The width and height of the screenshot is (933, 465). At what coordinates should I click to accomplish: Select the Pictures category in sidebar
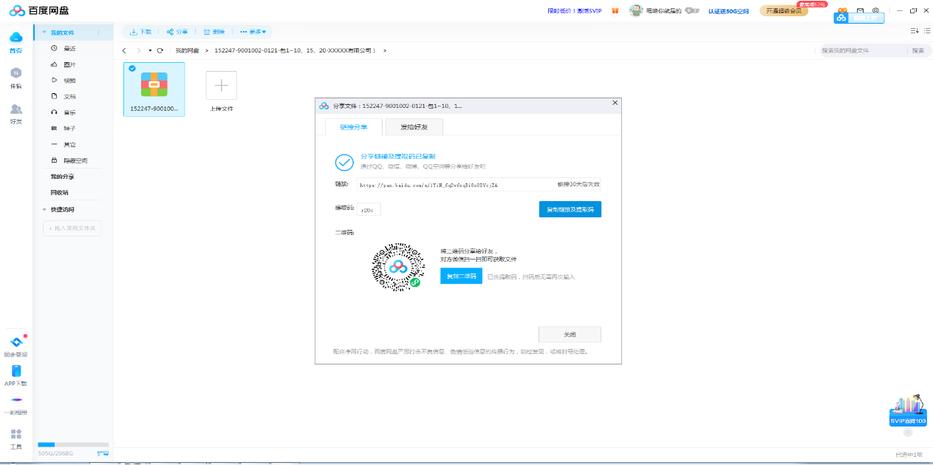(x=64, y=64)
